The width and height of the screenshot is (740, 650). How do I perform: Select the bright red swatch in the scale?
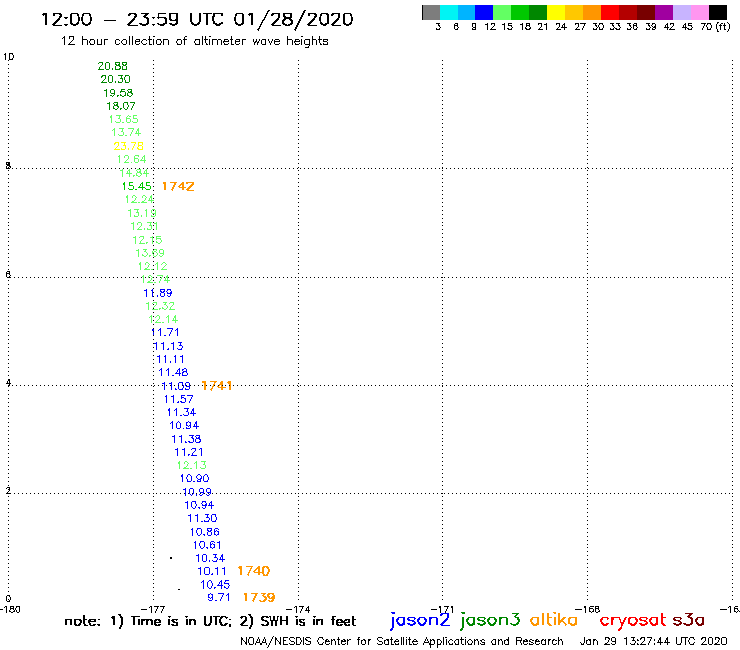click(x=610, y=12)
